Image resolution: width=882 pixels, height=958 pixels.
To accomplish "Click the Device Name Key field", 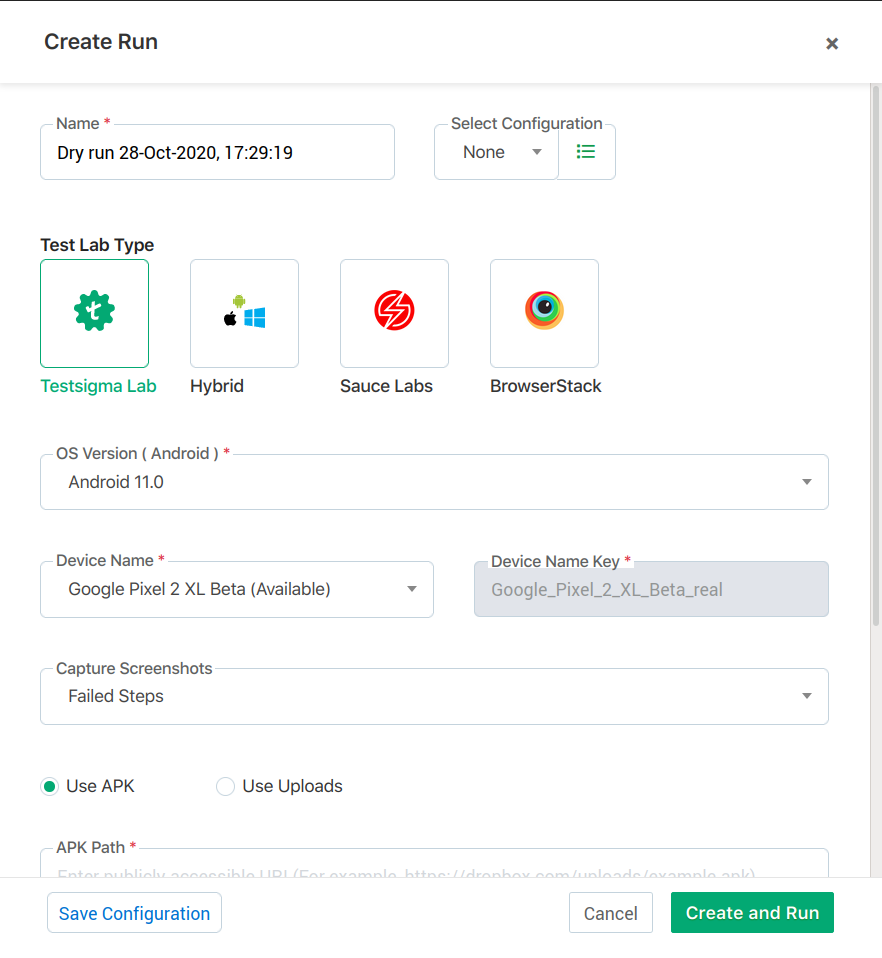I will [x=651, y=589].
